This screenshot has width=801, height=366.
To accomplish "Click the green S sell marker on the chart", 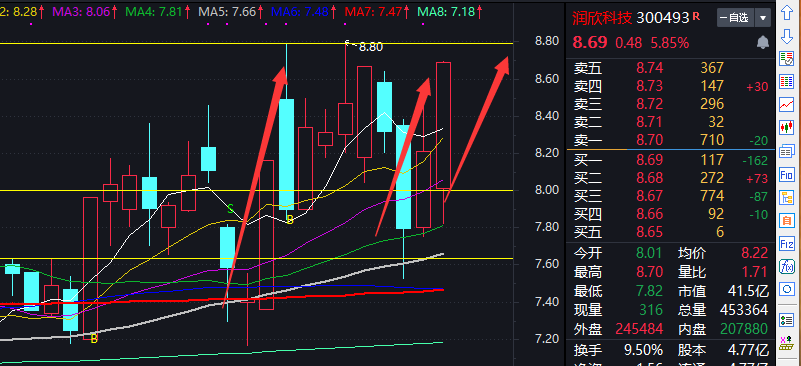I will click(x=230, y=209).
